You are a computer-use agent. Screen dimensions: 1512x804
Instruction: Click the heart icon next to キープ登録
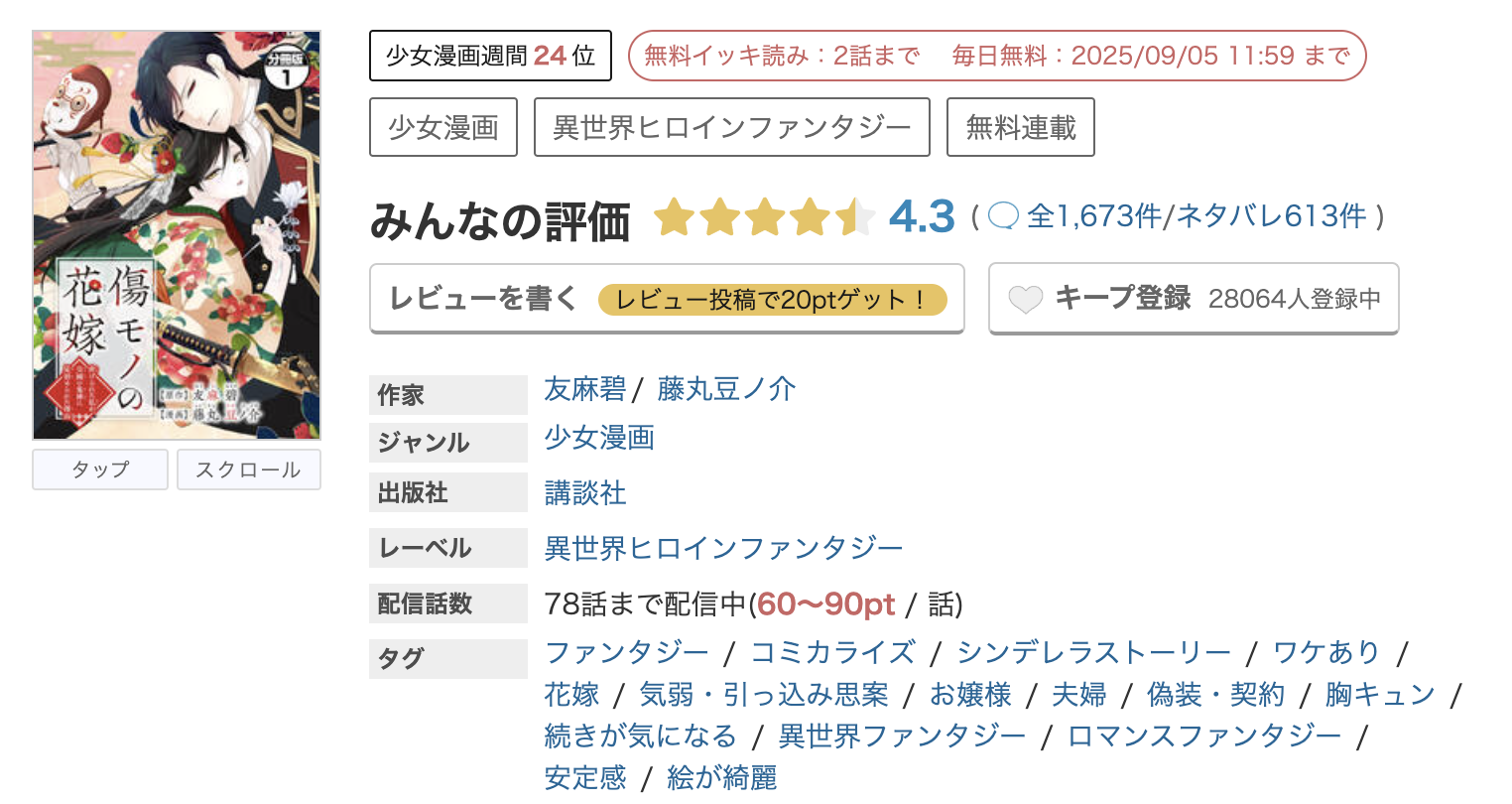[x=1028, y=297]
